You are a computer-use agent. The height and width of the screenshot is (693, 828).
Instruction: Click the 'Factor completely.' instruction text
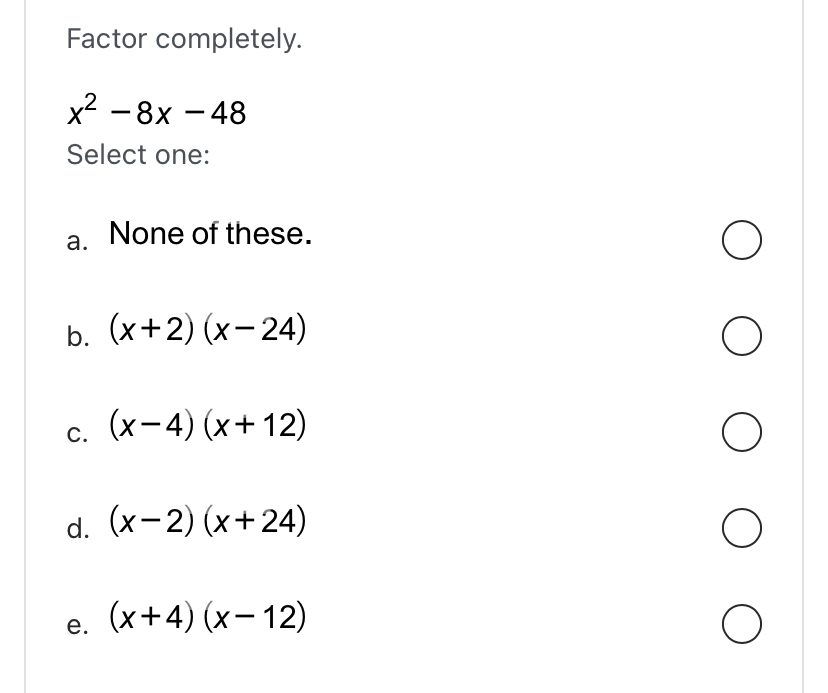(x=184, y=40)
